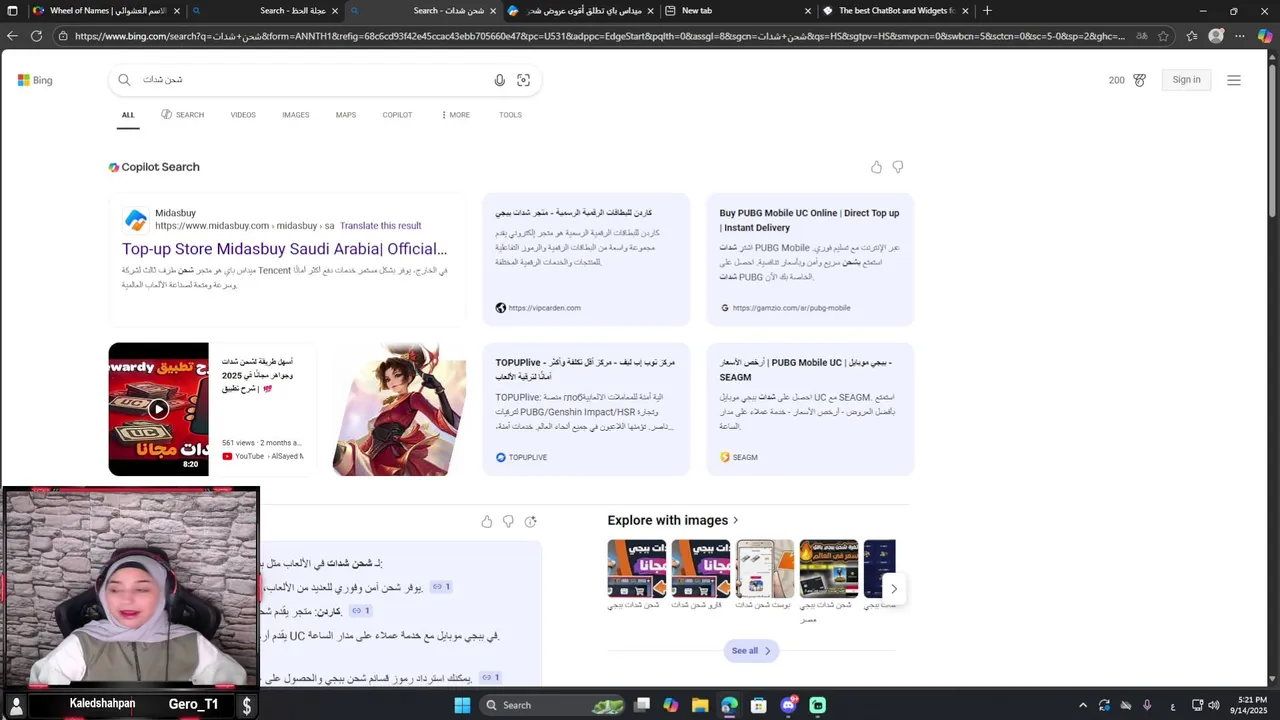
Task: Open tab actions menu in title bar
Action: 12,11
